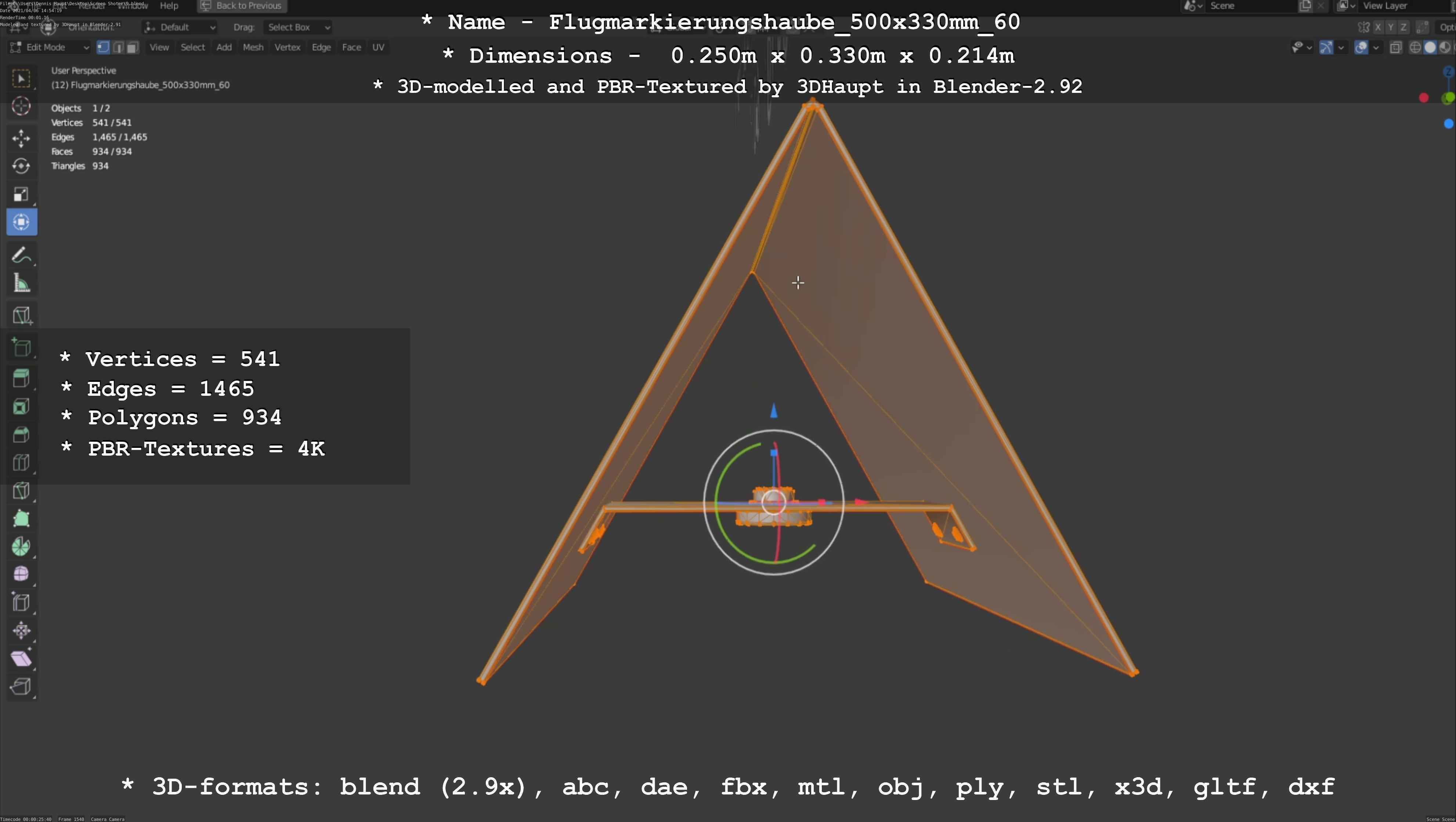Select the Extrude Region tool
The height and width of the screenshot is (822, 1456).
coord(21,378)
